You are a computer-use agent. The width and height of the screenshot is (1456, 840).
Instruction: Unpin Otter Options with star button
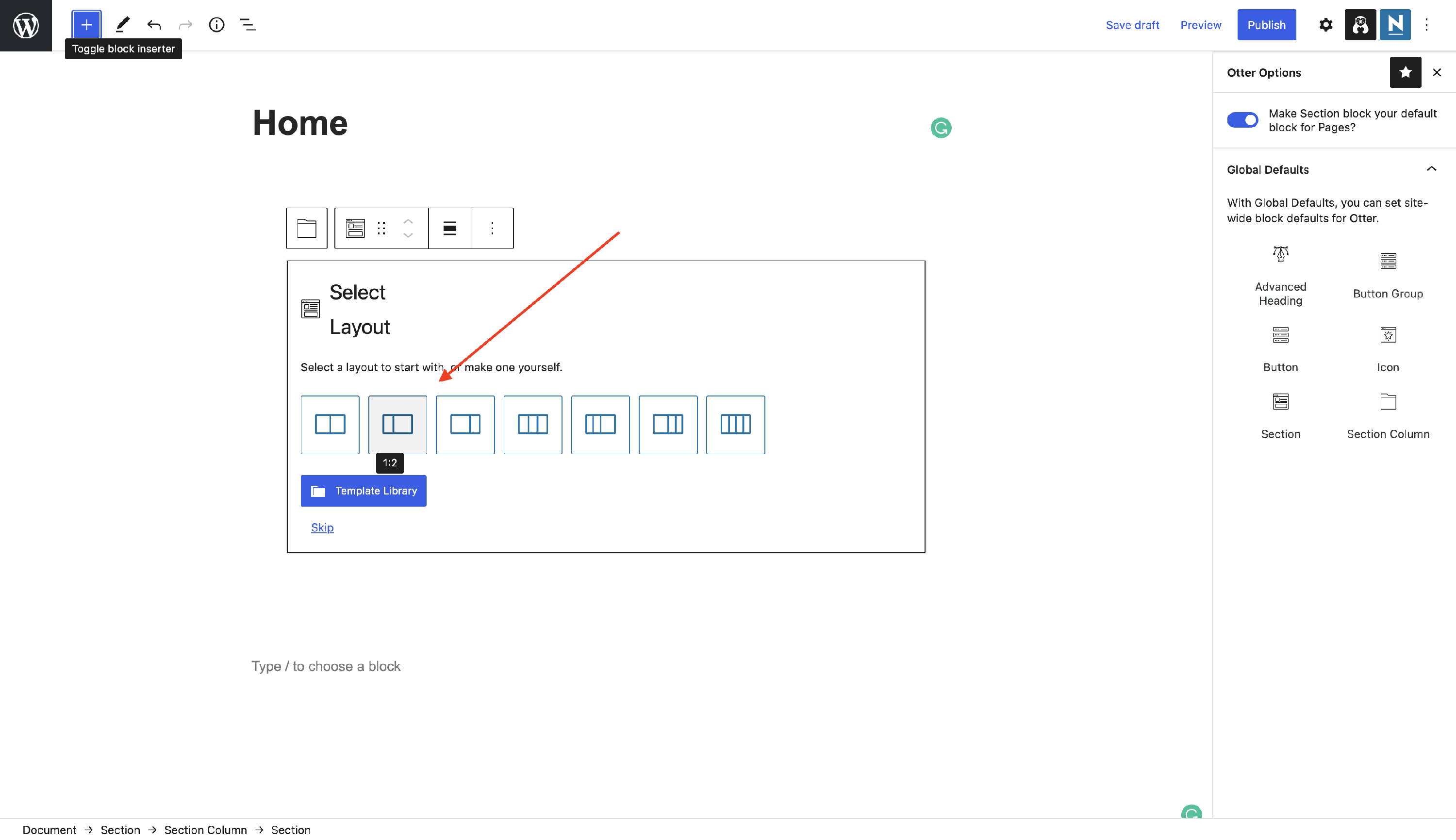pyautogui.click(x=1405, y=72)
